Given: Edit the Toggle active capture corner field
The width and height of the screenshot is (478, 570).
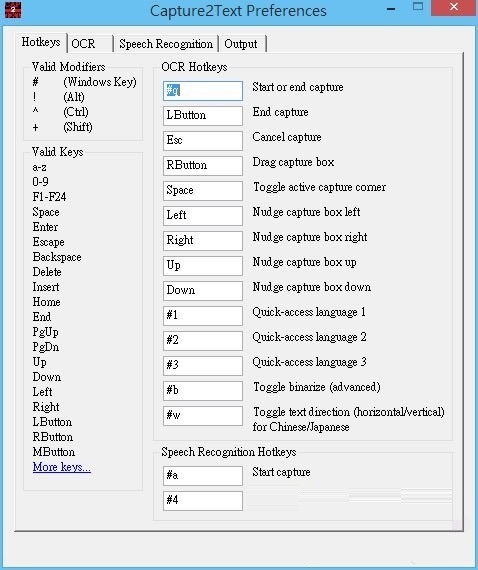Looking at the screenshot, I should [203, 191].
